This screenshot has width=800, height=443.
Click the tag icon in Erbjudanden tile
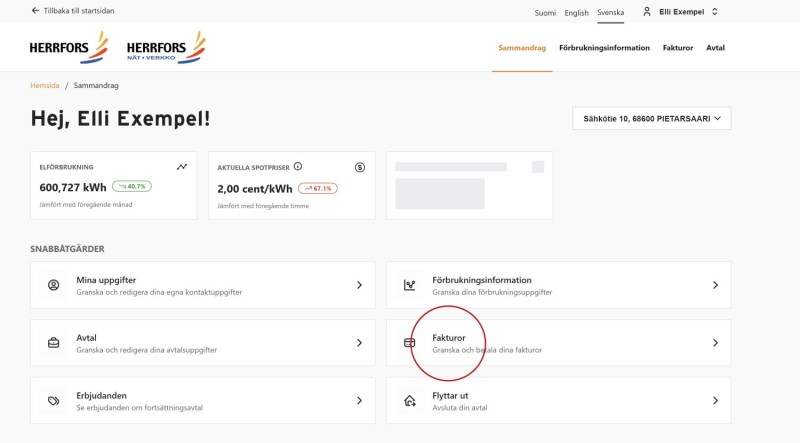[x=54, y=401]
